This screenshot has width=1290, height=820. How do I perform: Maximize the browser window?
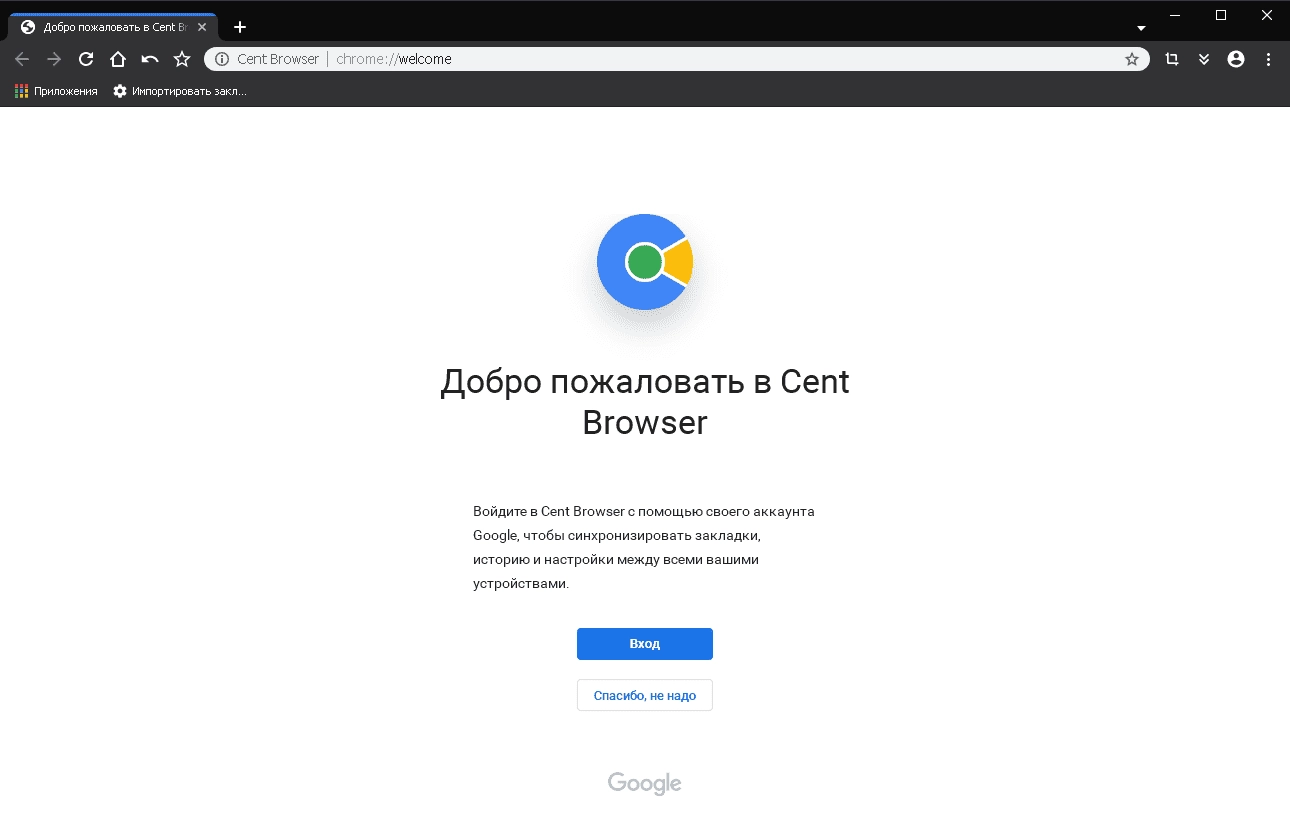1221,15
